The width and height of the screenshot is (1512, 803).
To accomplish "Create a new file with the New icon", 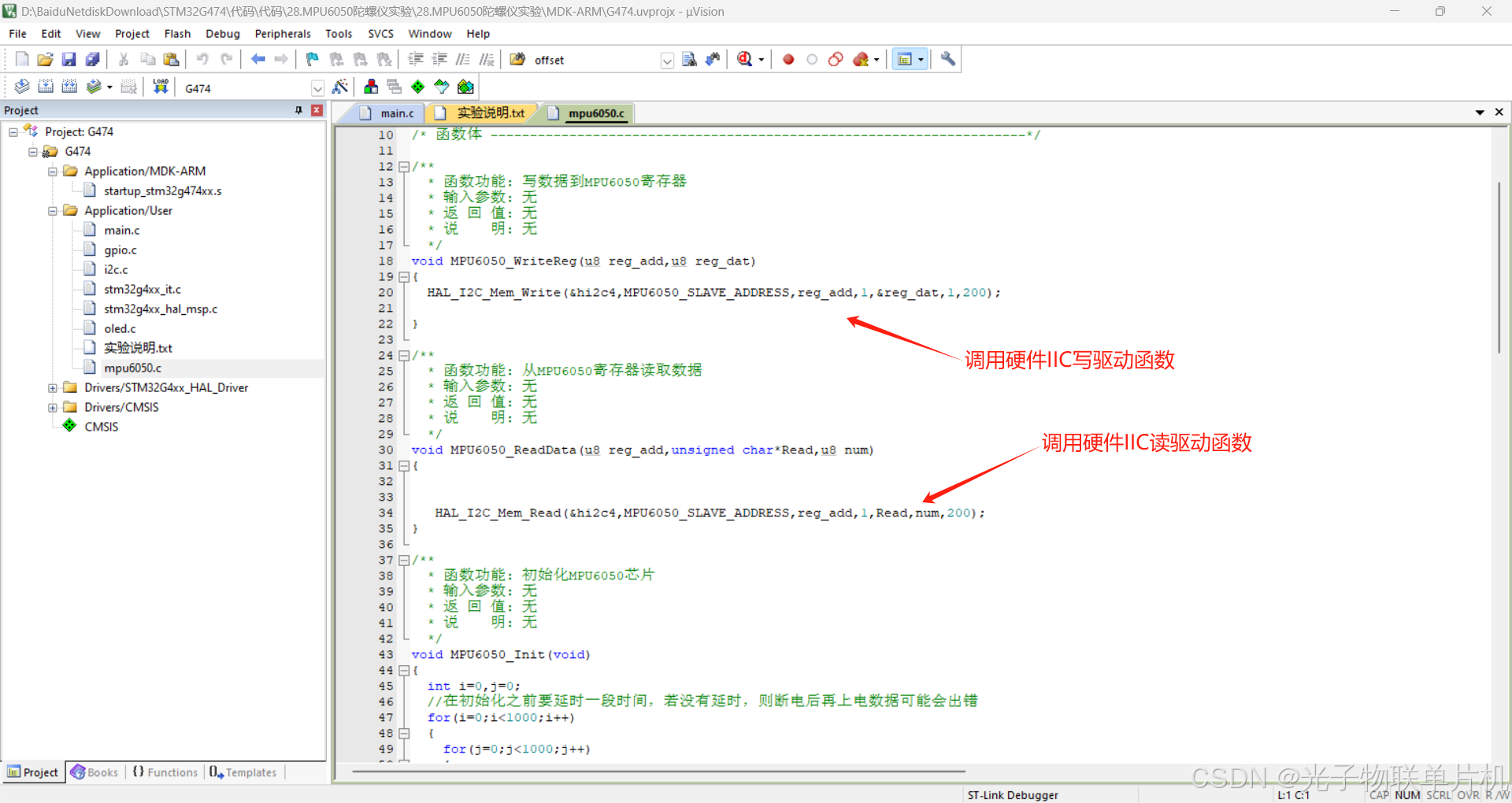I will click(x=22, y=59).
